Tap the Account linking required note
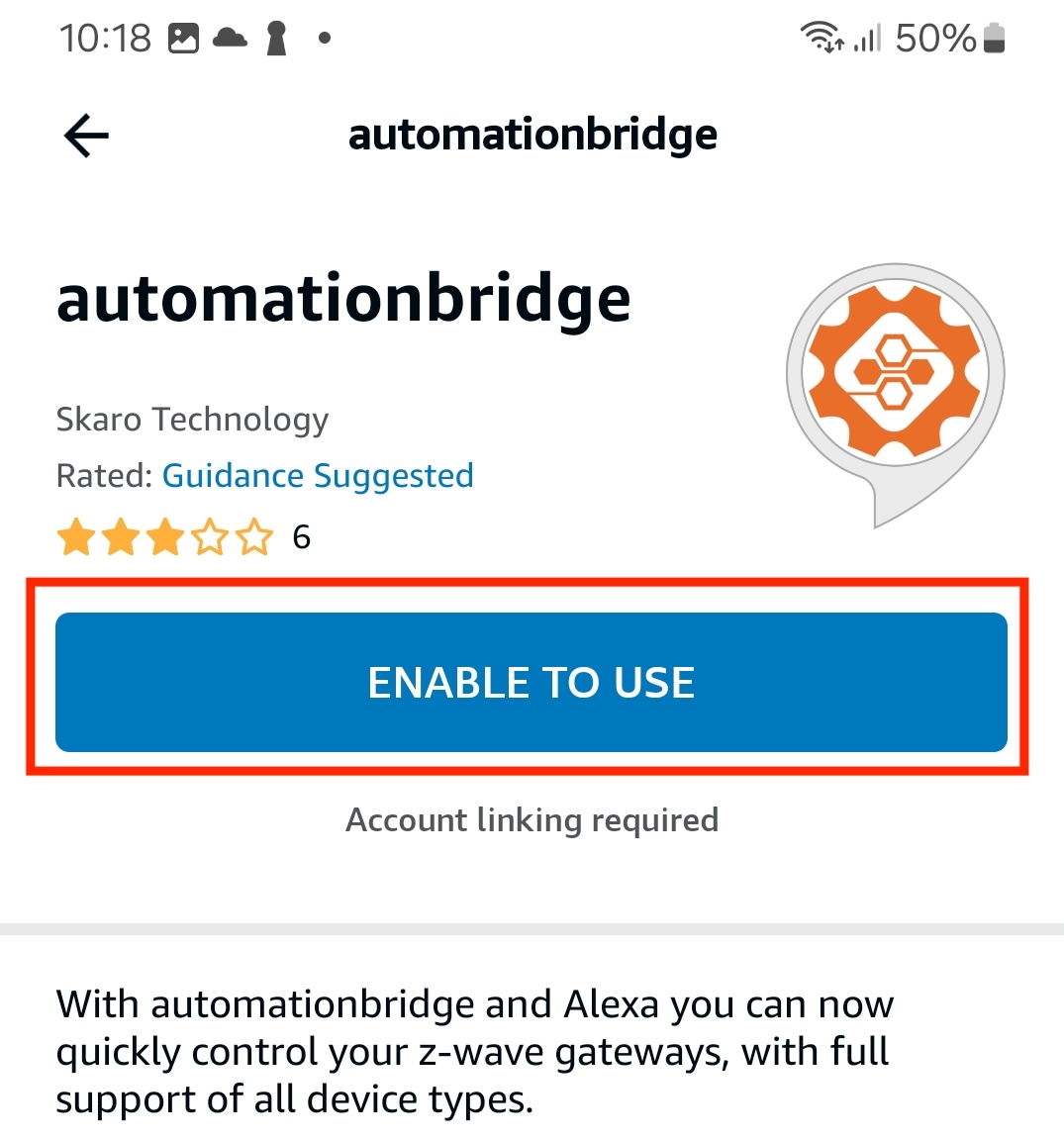This screenshot has height=1141, width=1064. (532, 820)
